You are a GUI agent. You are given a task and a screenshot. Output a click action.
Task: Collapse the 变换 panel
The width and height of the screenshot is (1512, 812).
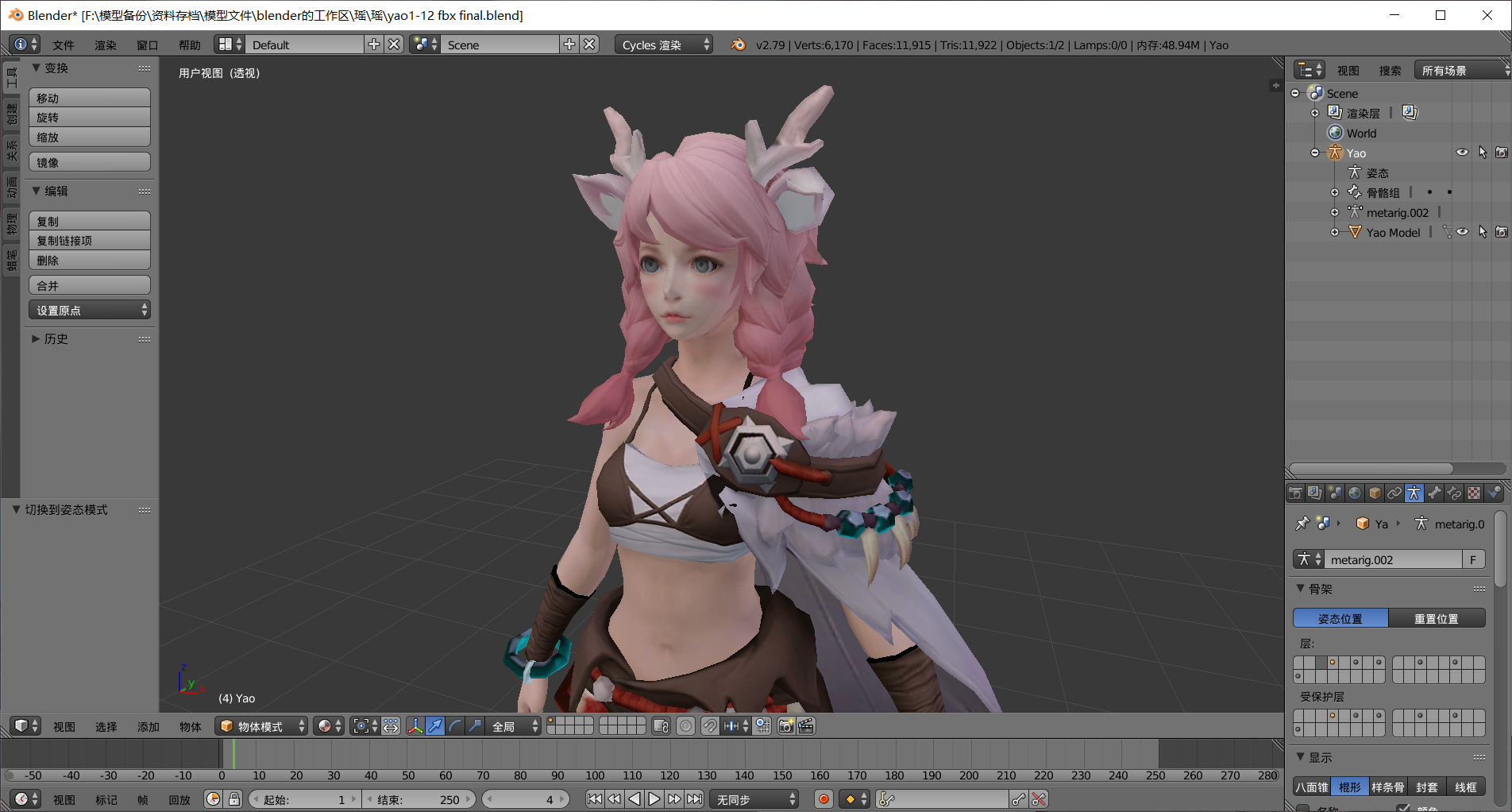[49, 68]
